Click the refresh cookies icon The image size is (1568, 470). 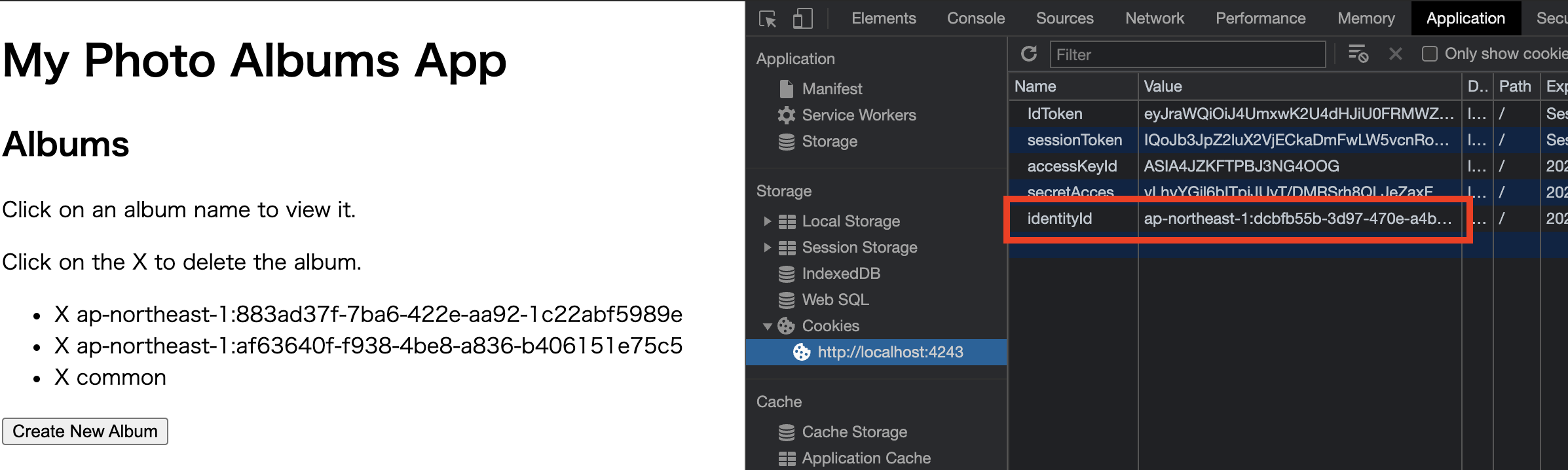pos(1028,54)
